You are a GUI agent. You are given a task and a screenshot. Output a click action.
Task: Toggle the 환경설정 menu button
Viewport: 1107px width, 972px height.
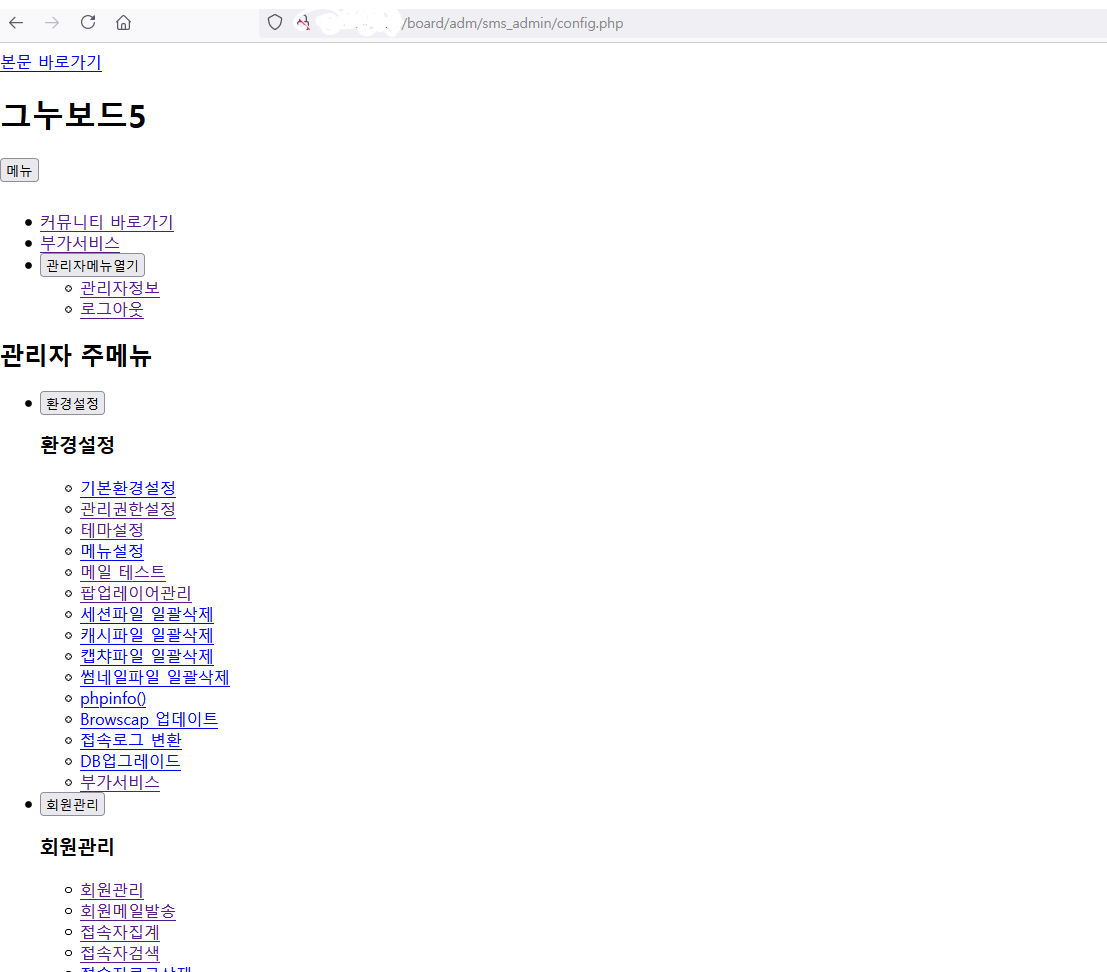(72, 404)
